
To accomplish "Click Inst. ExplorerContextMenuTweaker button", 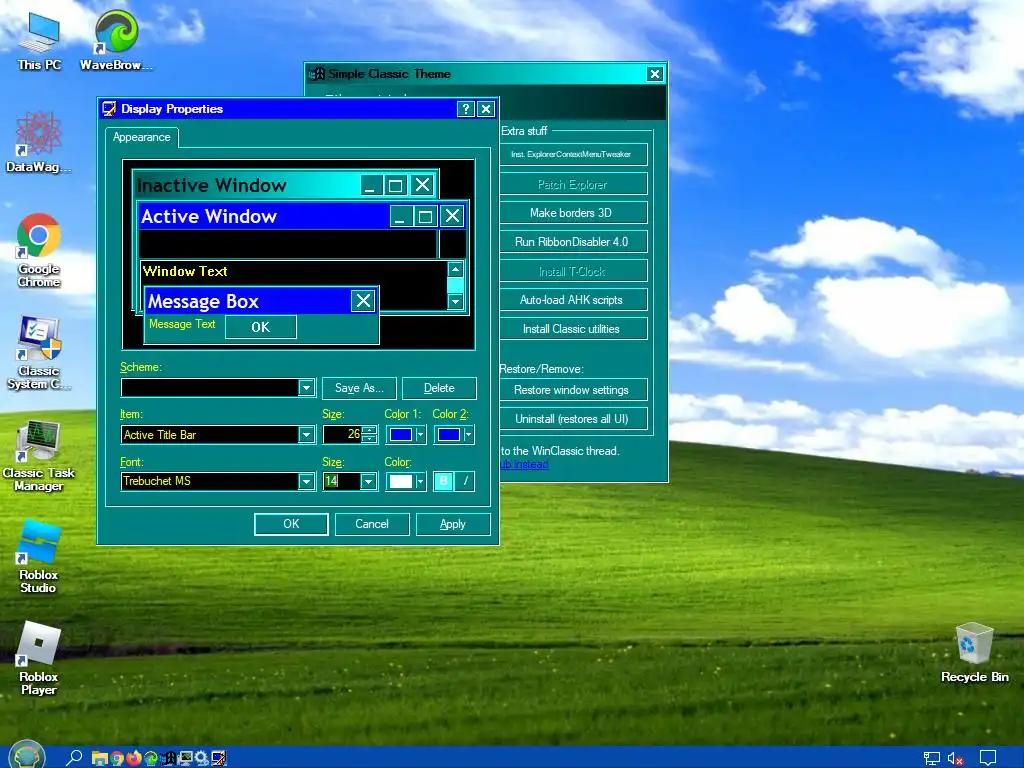I will point(573,154).
